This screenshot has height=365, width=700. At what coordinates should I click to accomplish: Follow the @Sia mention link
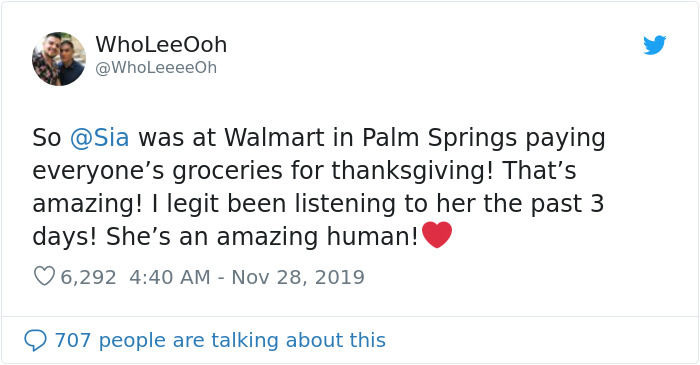(100, 137)
